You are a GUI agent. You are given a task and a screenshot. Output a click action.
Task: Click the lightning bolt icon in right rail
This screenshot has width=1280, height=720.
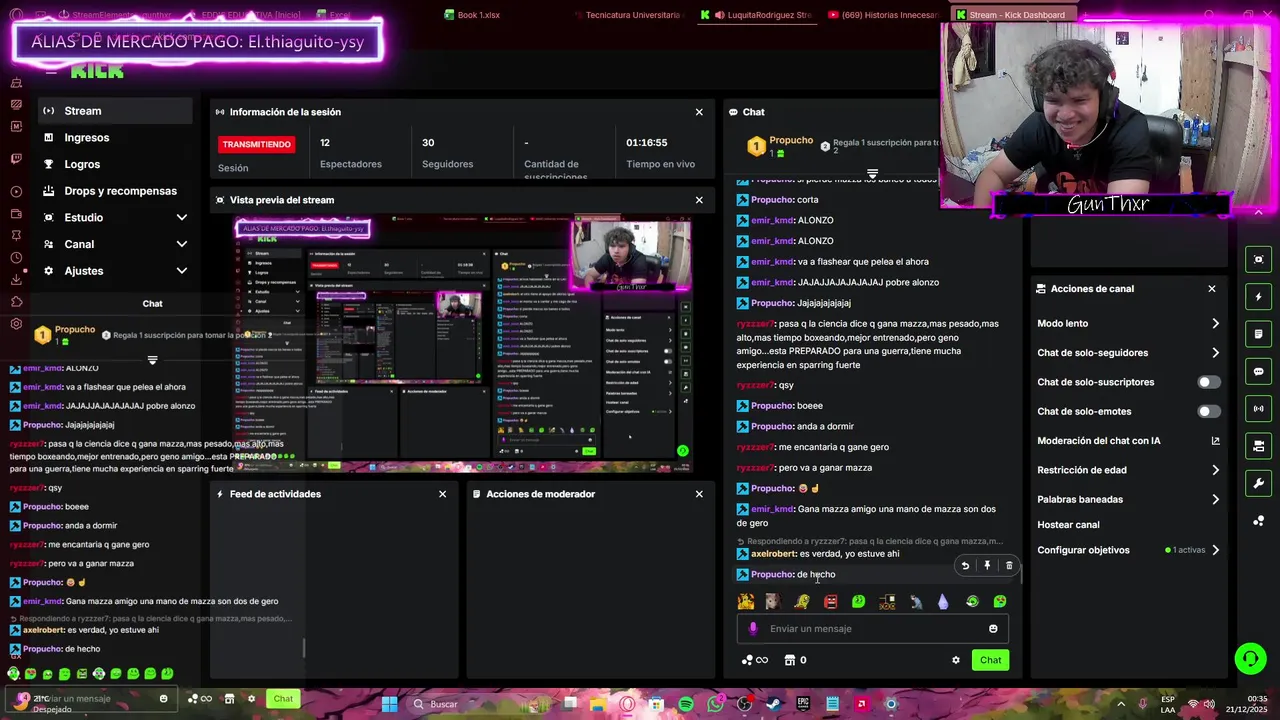[1259, 297]
